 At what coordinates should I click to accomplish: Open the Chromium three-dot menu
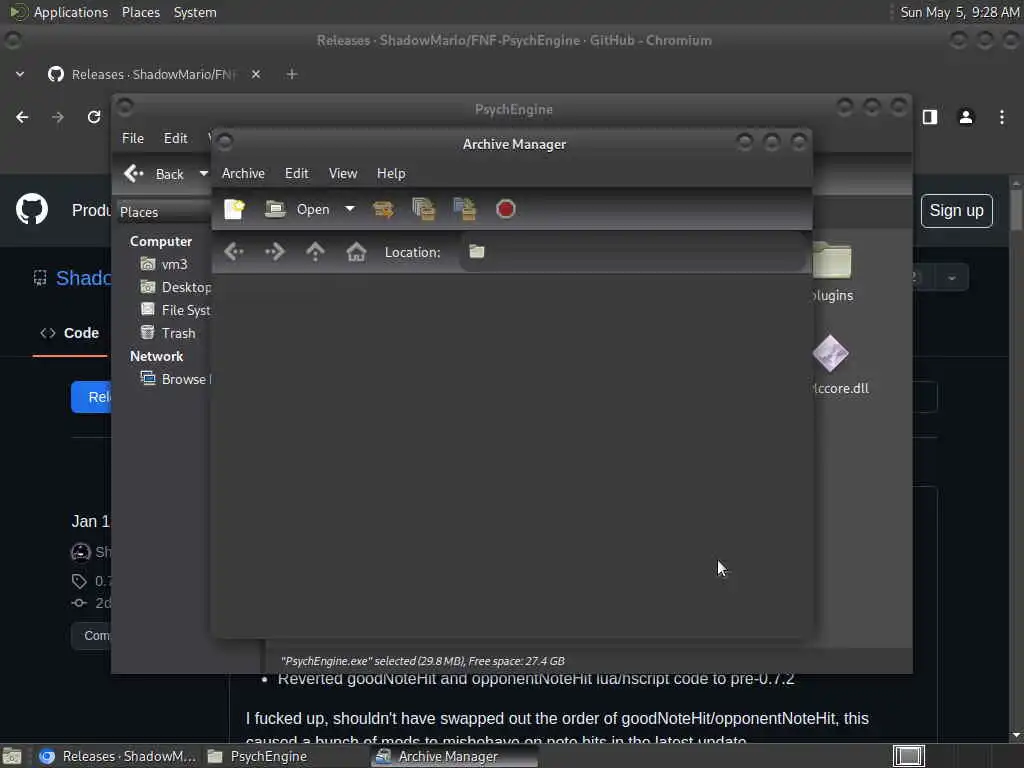coord(1002,117)
